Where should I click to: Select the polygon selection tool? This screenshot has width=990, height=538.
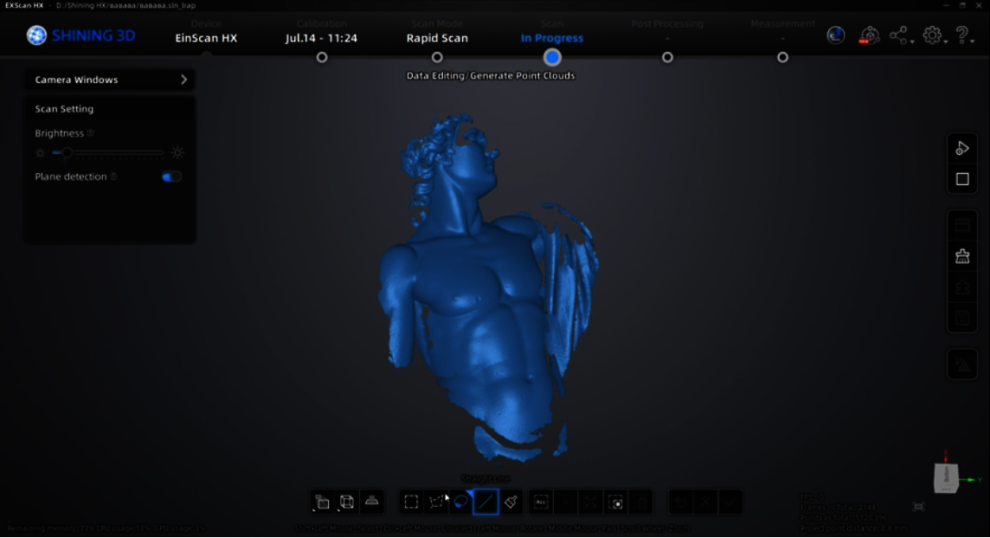(x=436, y=502)
